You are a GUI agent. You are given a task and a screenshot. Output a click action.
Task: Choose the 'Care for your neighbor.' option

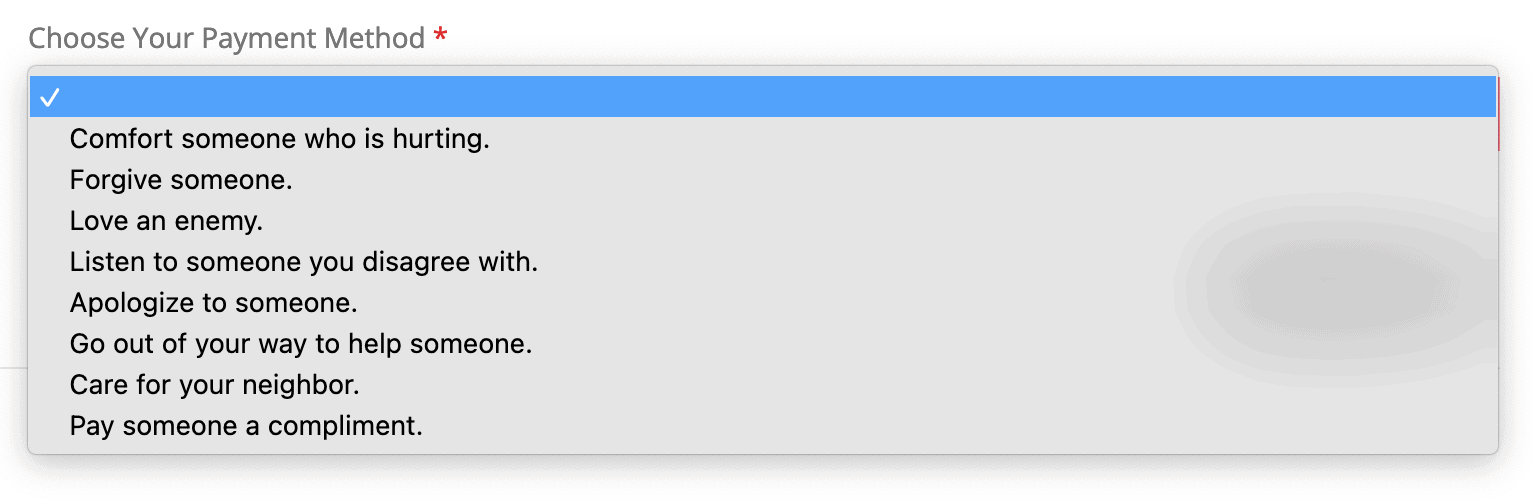pos(214,385)
